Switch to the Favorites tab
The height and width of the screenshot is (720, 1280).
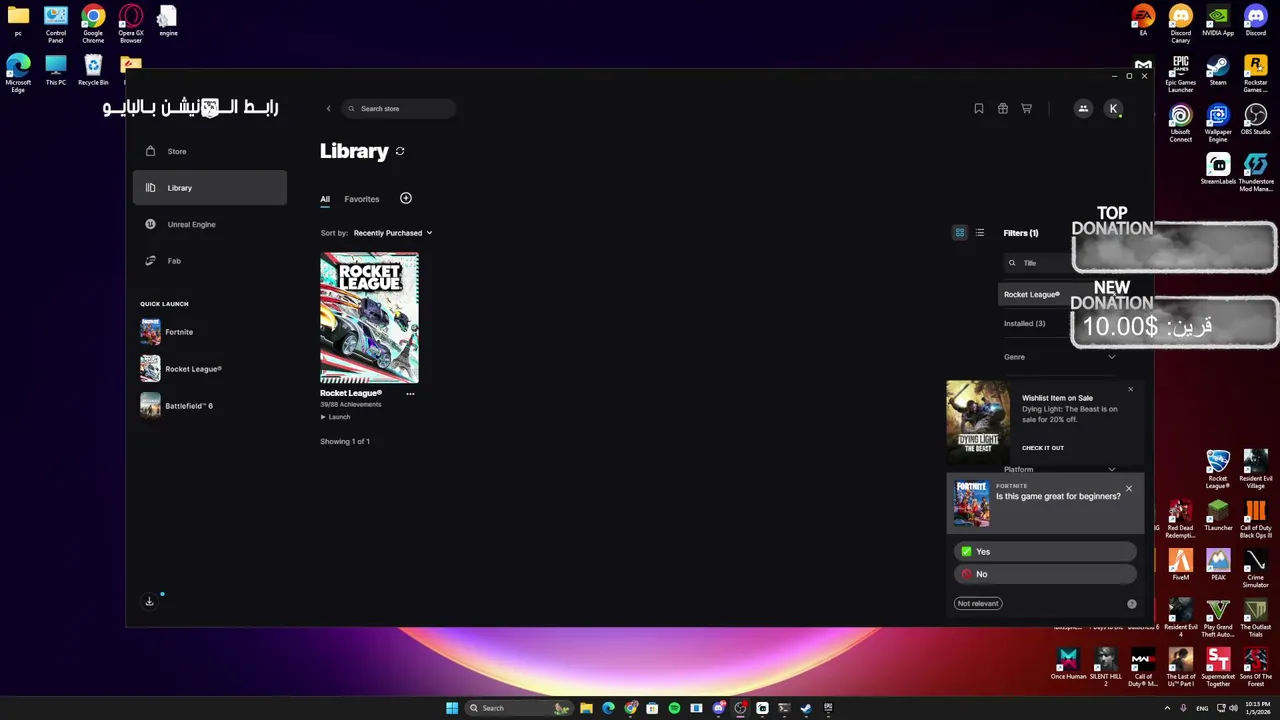coord(362,199)
